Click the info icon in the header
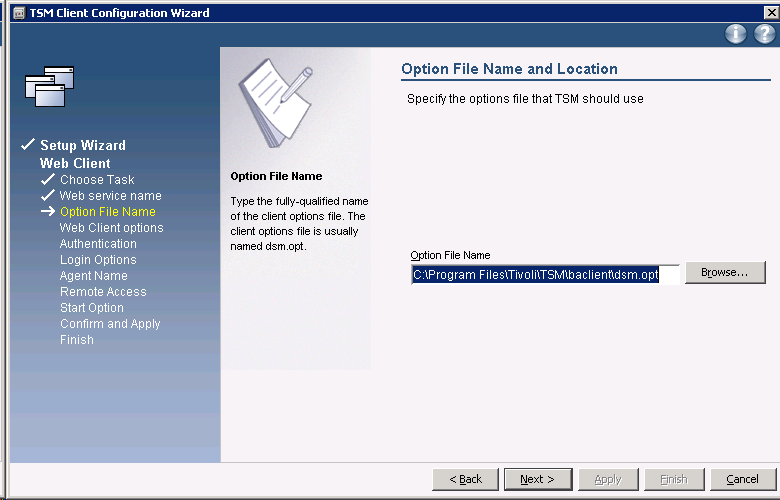The width and height of the screenshot is (780, 500). 736,34
